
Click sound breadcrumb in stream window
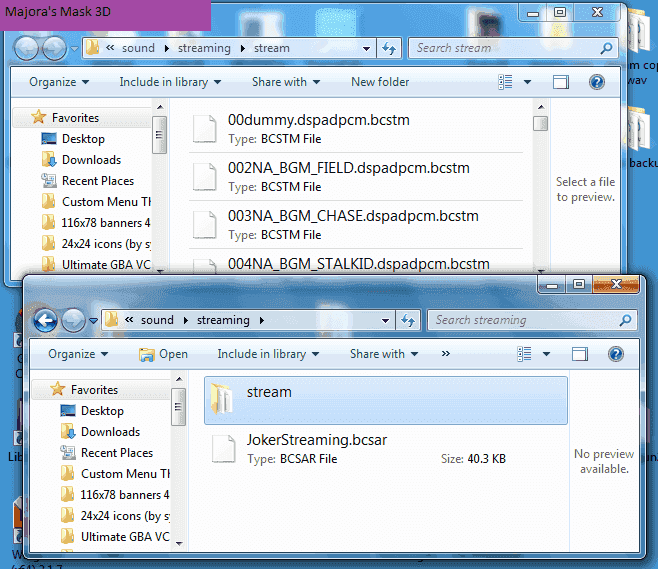[x=138, y=48]
